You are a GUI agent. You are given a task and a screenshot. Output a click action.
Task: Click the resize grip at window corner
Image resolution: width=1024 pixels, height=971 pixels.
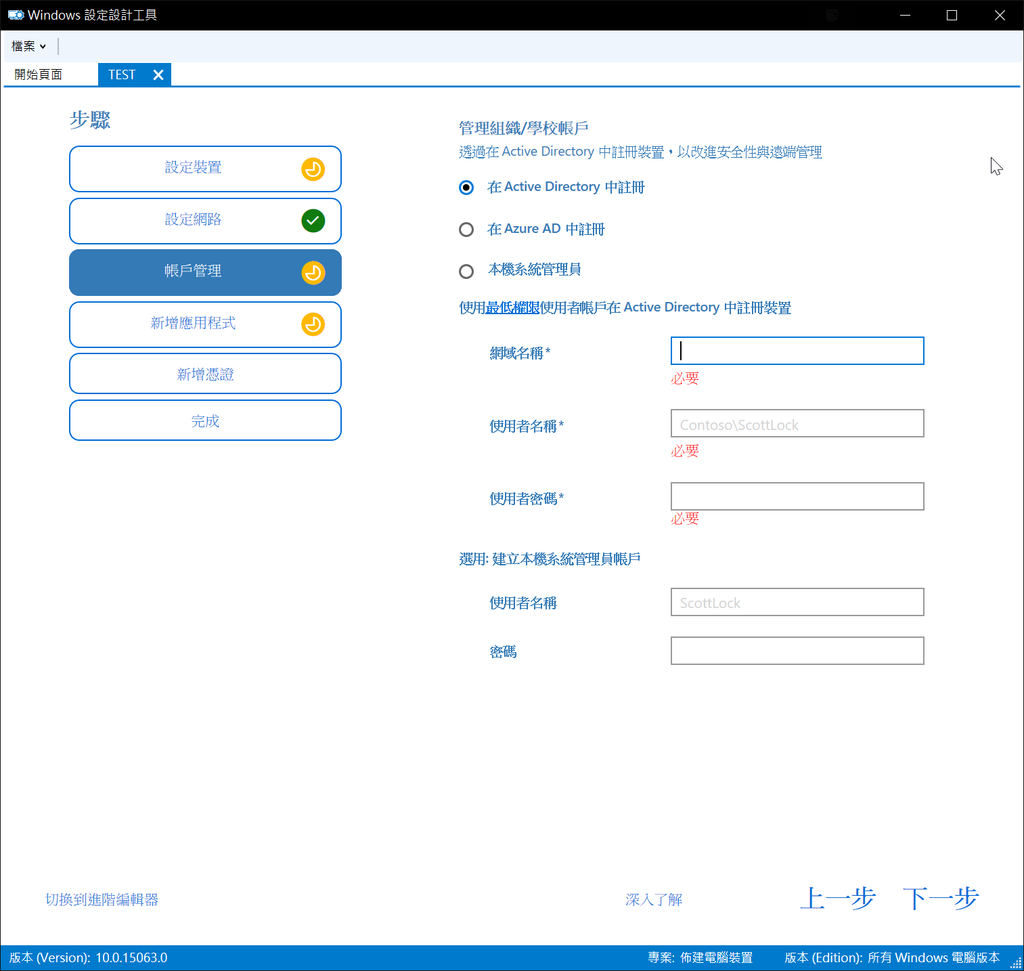pyautogui.click(x=1016, y=963)
